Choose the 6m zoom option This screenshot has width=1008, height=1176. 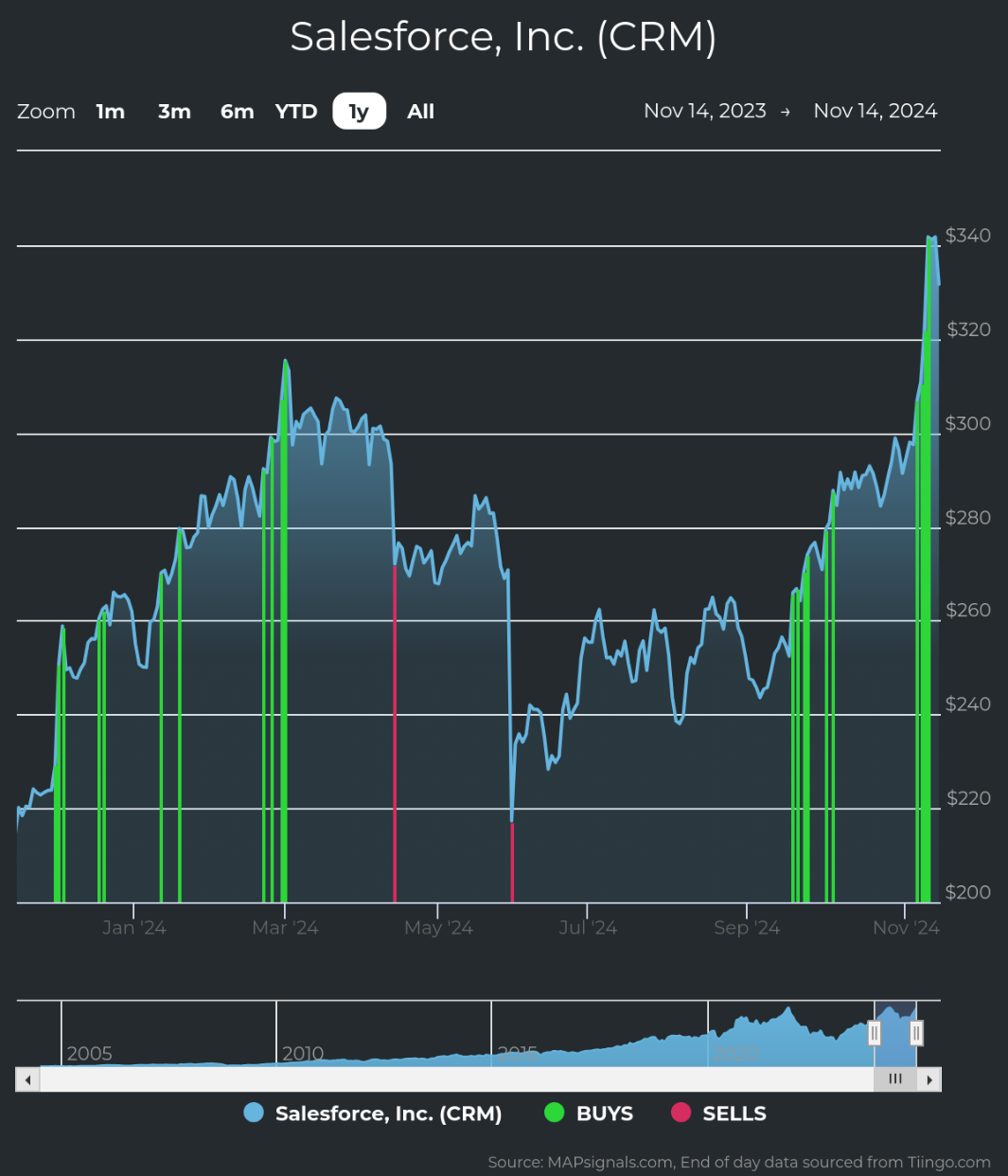[238, 112]
